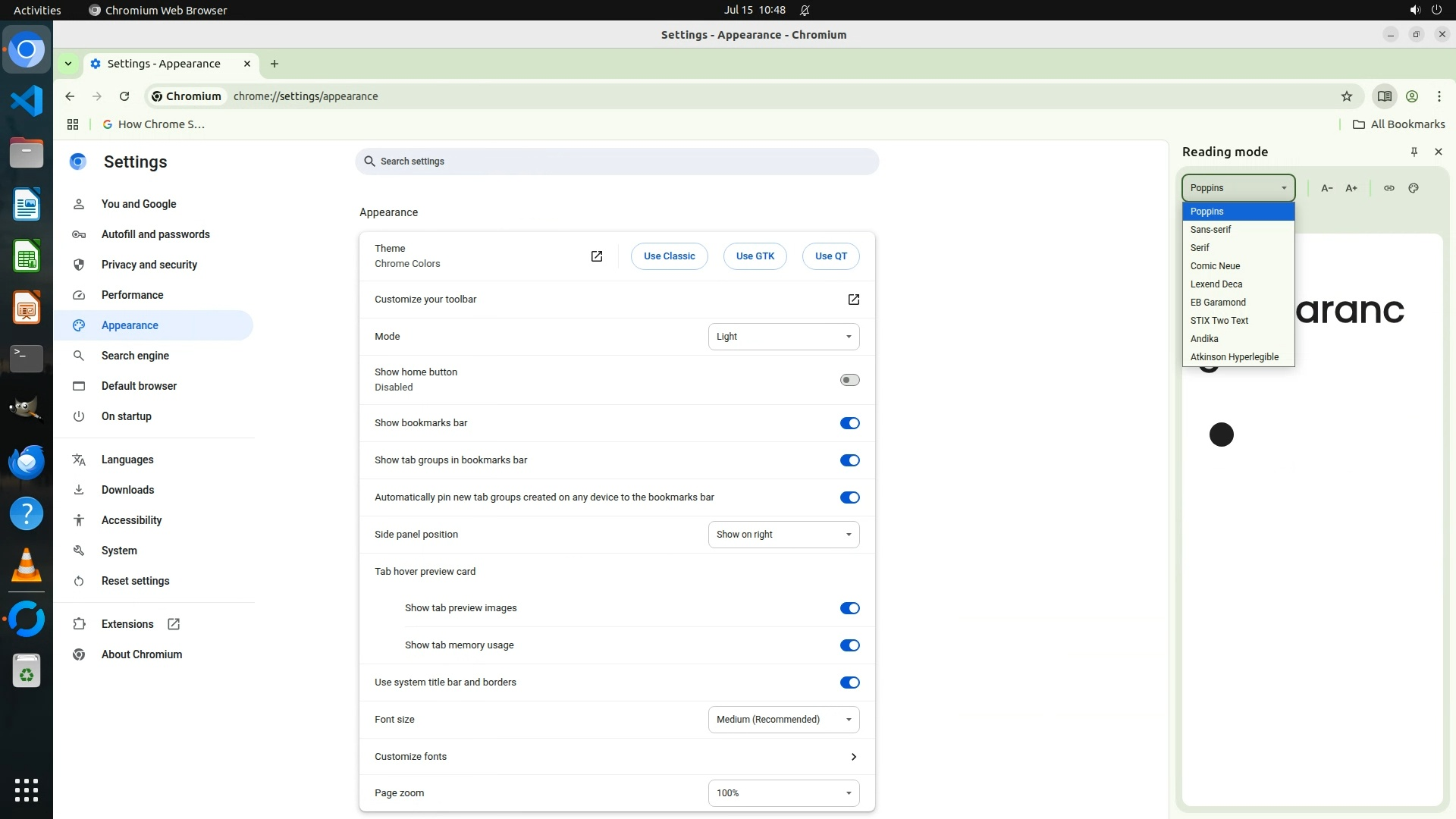This screenshot has width=1456, height=819.
Task: Open the Mode dropdown set to Light
Action: click(x=783, y=337)
